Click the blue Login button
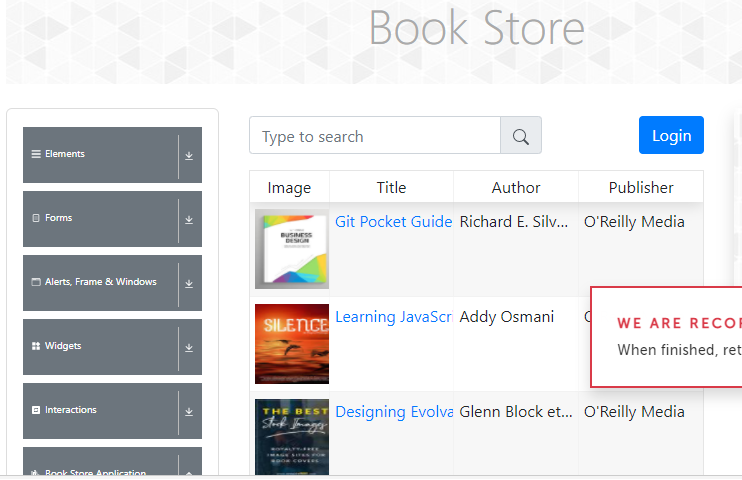The width and height of the screenshot is (742, 480). click(x=671, y=135)
